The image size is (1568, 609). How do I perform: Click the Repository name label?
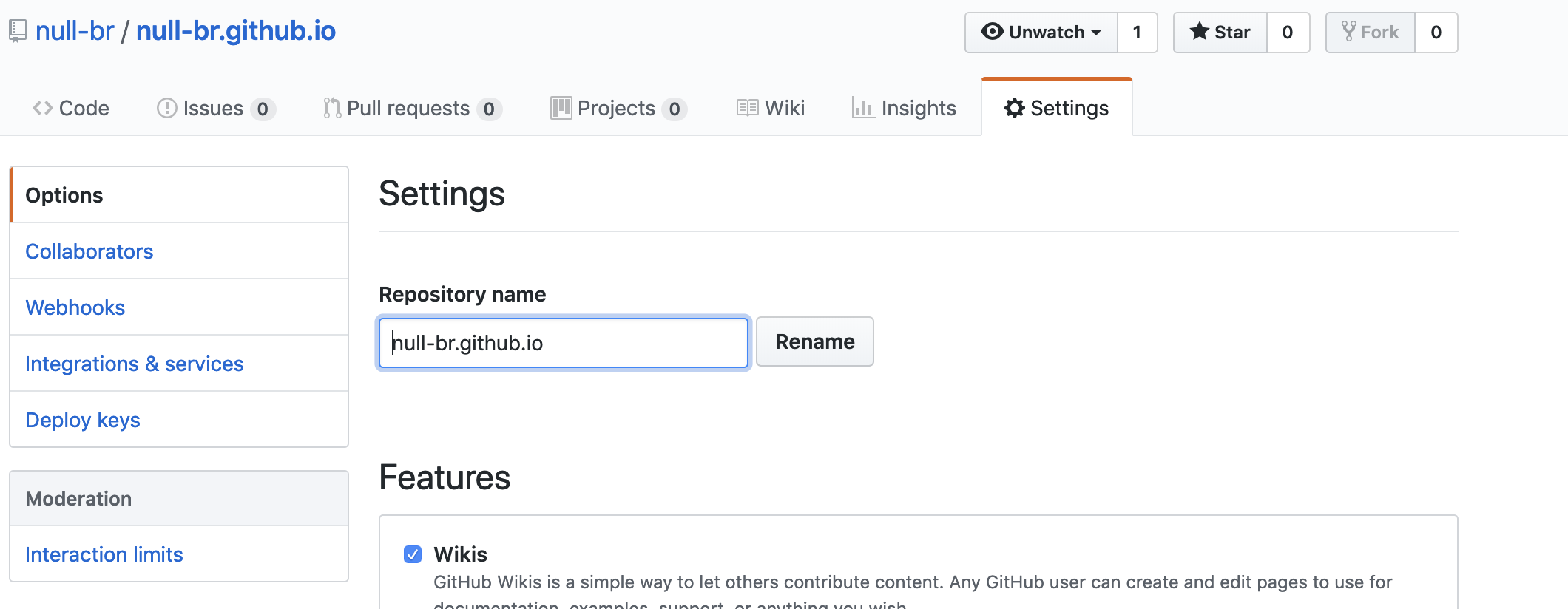[x=462, y=294]
